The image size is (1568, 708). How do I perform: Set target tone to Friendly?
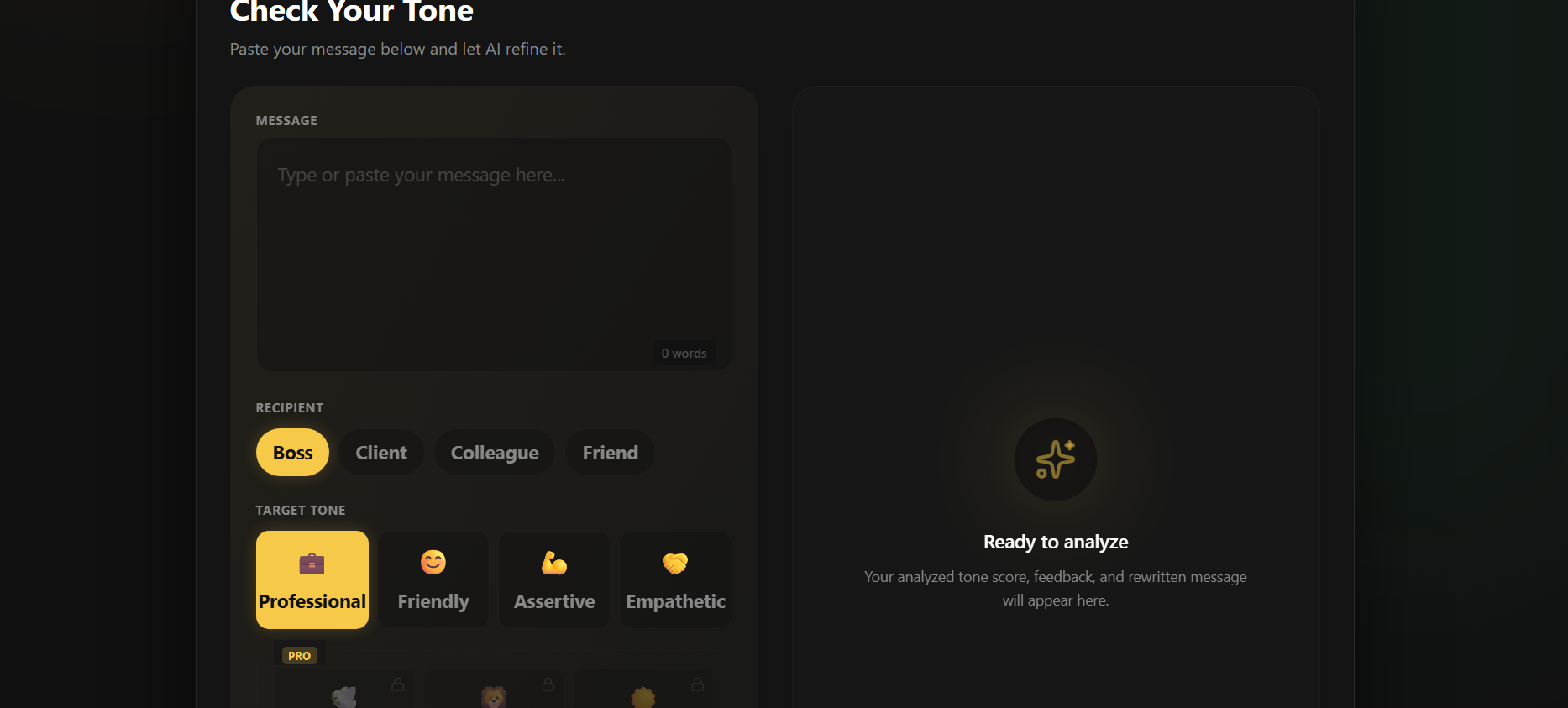pos(433,580)
